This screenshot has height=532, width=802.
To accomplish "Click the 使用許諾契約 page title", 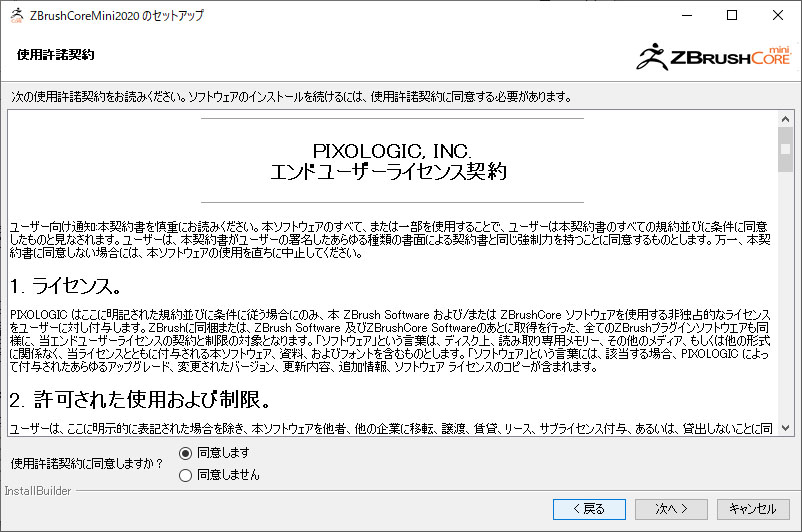I will [x=55, y=55].
